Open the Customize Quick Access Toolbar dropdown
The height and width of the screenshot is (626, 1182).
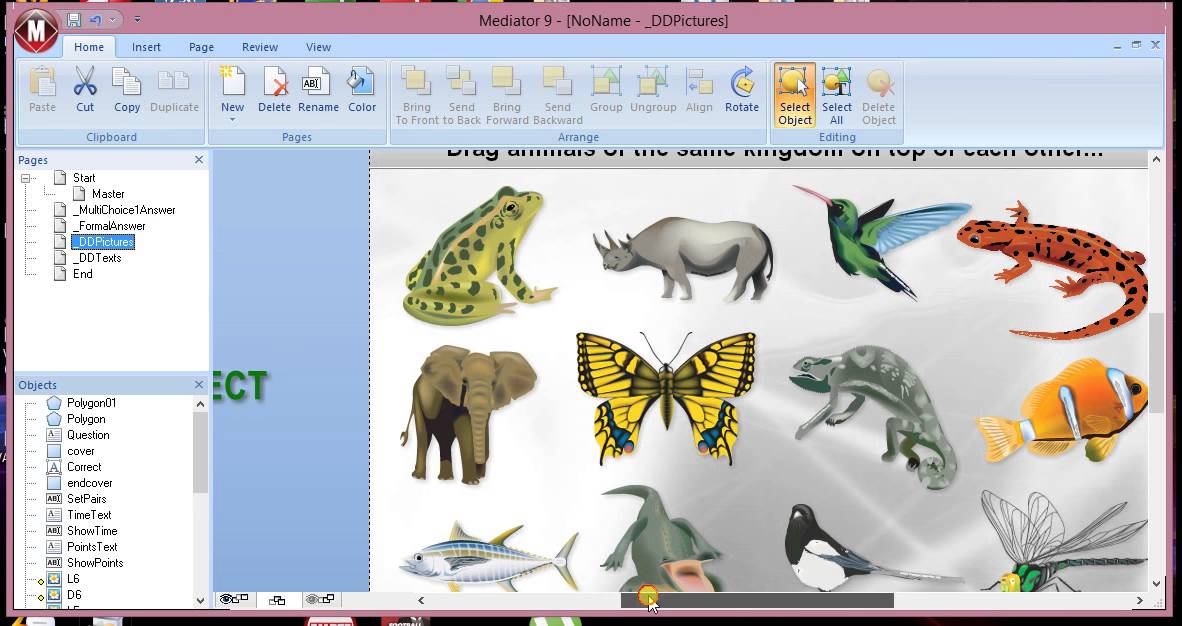click(137, 20)
